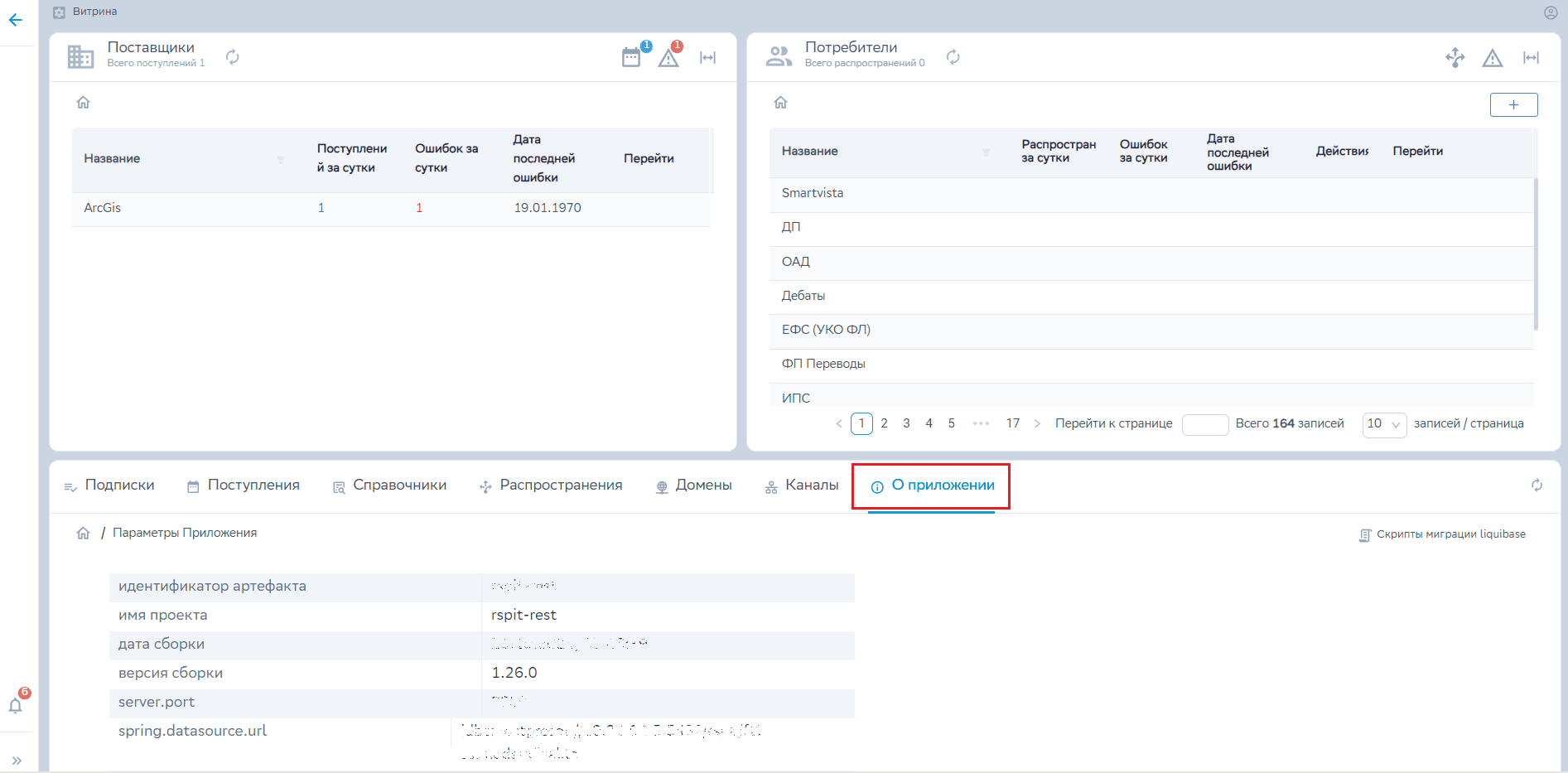
Task: Switch to the Подписки tab
Action: pos(110,486)
